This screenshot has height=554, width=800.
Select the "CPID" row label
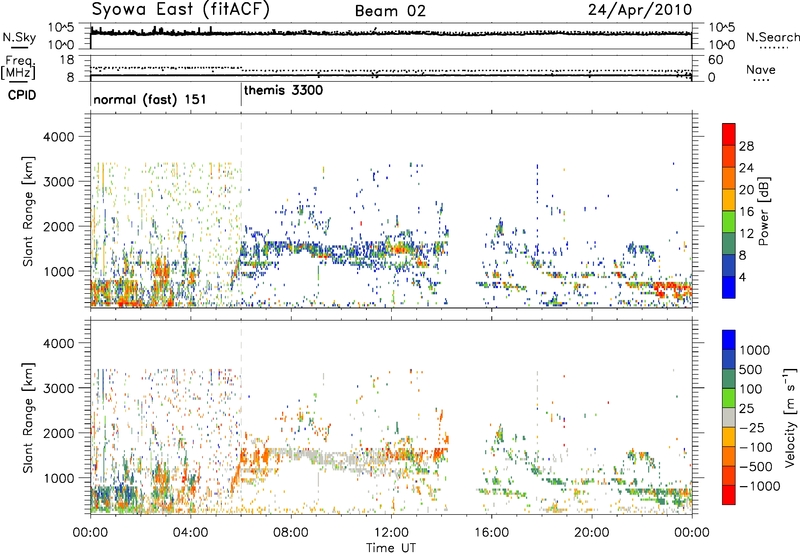pos(22,95)
